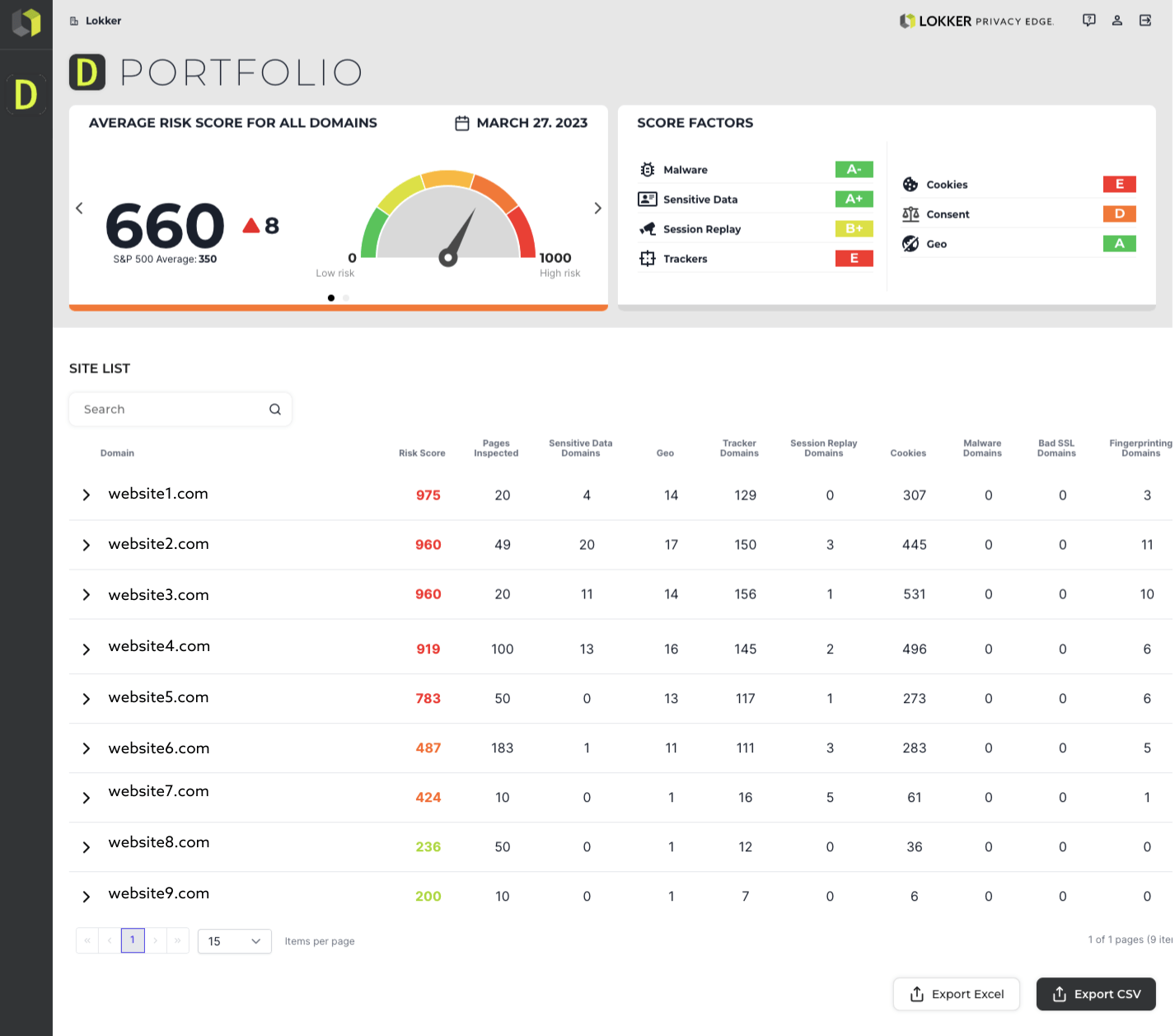Select the second carousel dot
The image size is (1175, 1036).
tap(346, 298)
